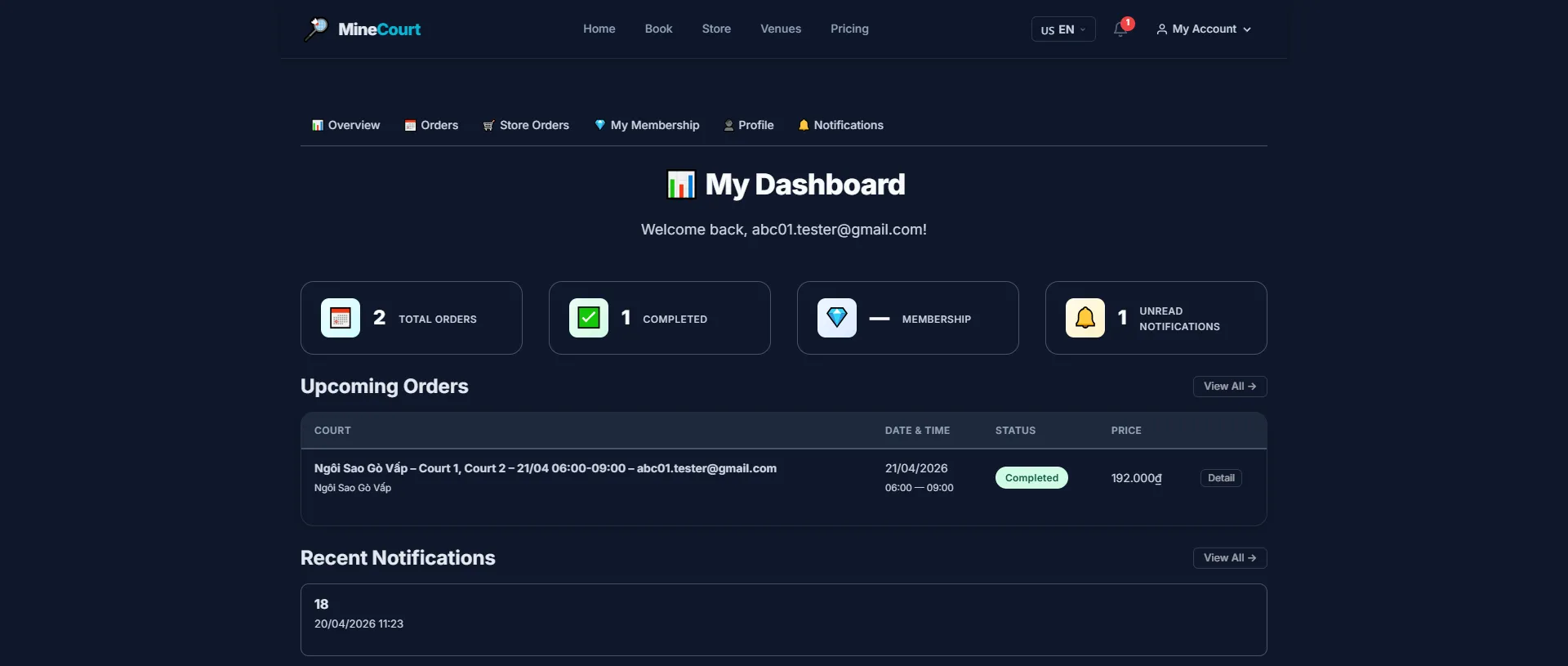Click the STATUS column header
1568x666 pixels.
pos(1015,431)
